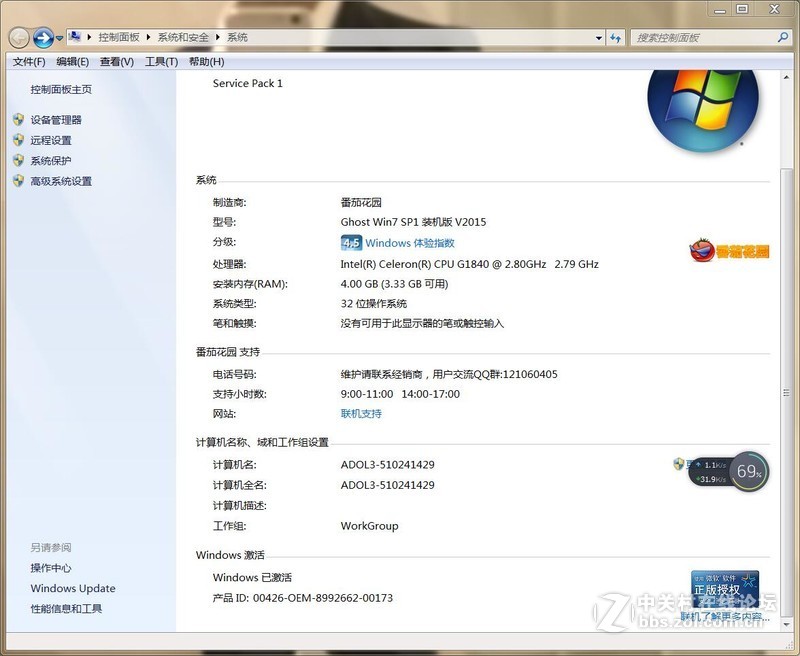The image size is (800, 656).
Task: Click the 番茄花园 OEM logo image
Action: click(x=730, y=250)
